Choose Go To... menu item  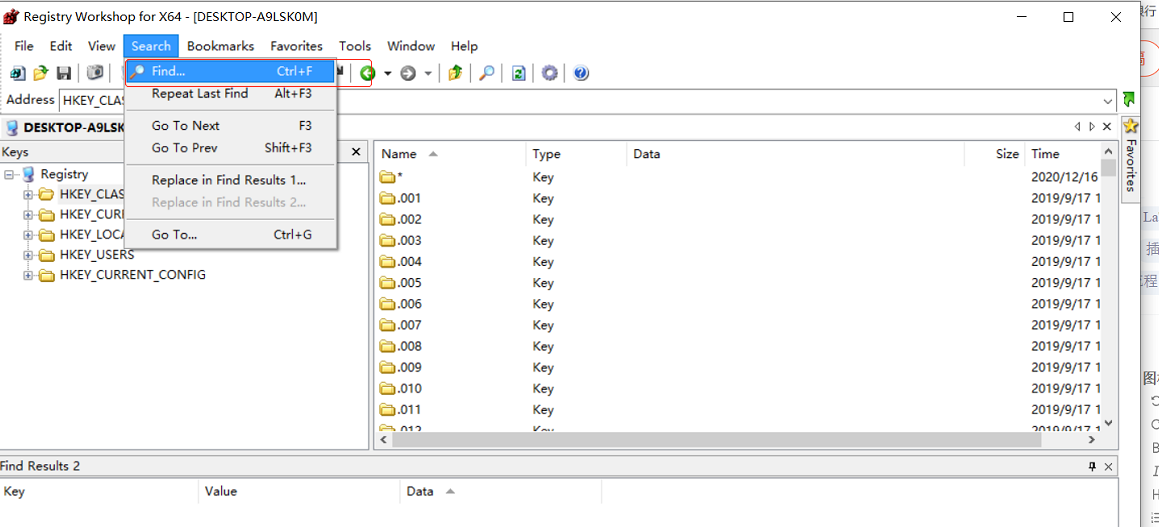click(231, 234)
